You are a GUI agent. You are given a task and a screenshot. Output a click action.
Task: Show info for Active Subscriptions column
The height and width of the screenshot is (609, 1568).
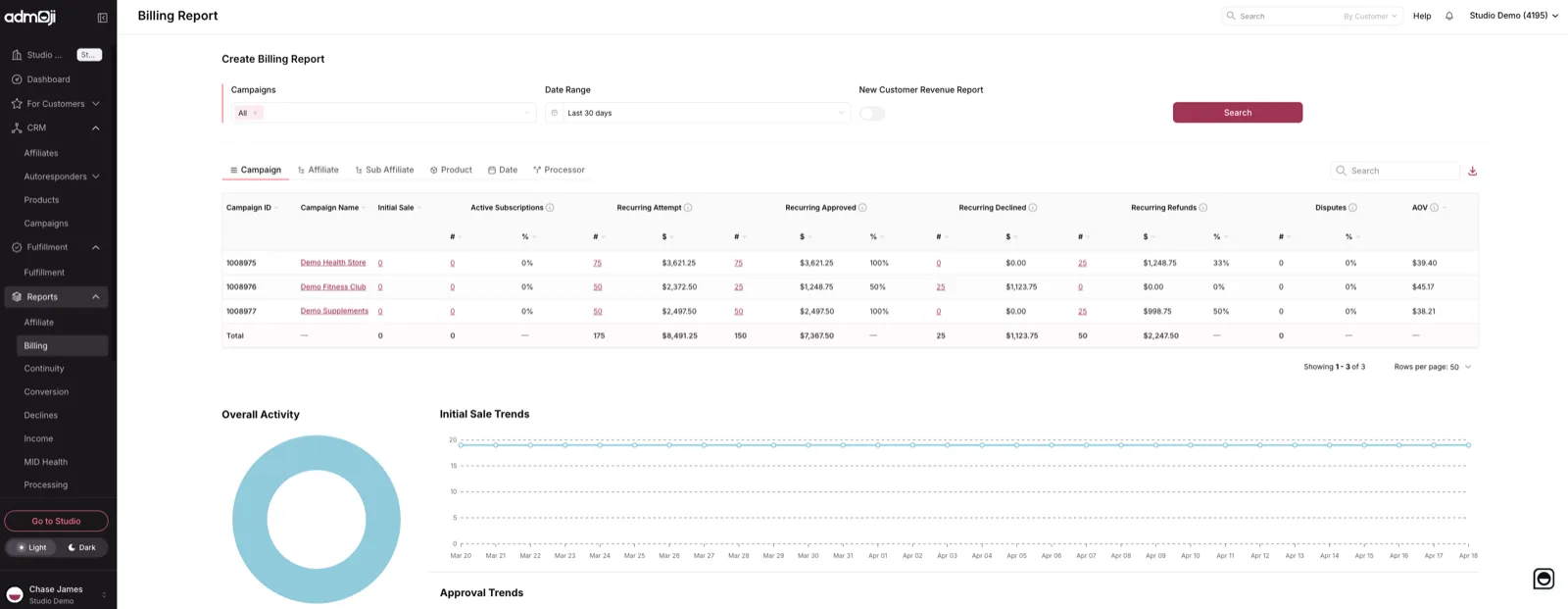pos(550,208)
